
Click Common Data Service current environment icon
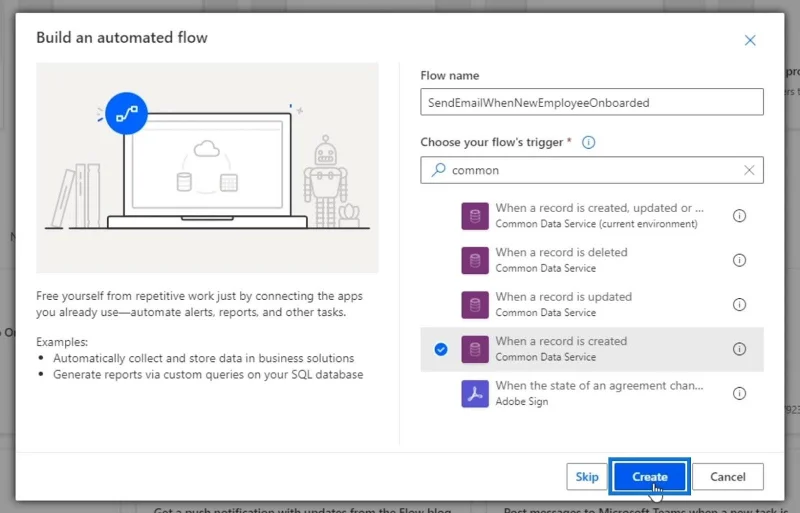pyautogui.click(x=475, y=216)
